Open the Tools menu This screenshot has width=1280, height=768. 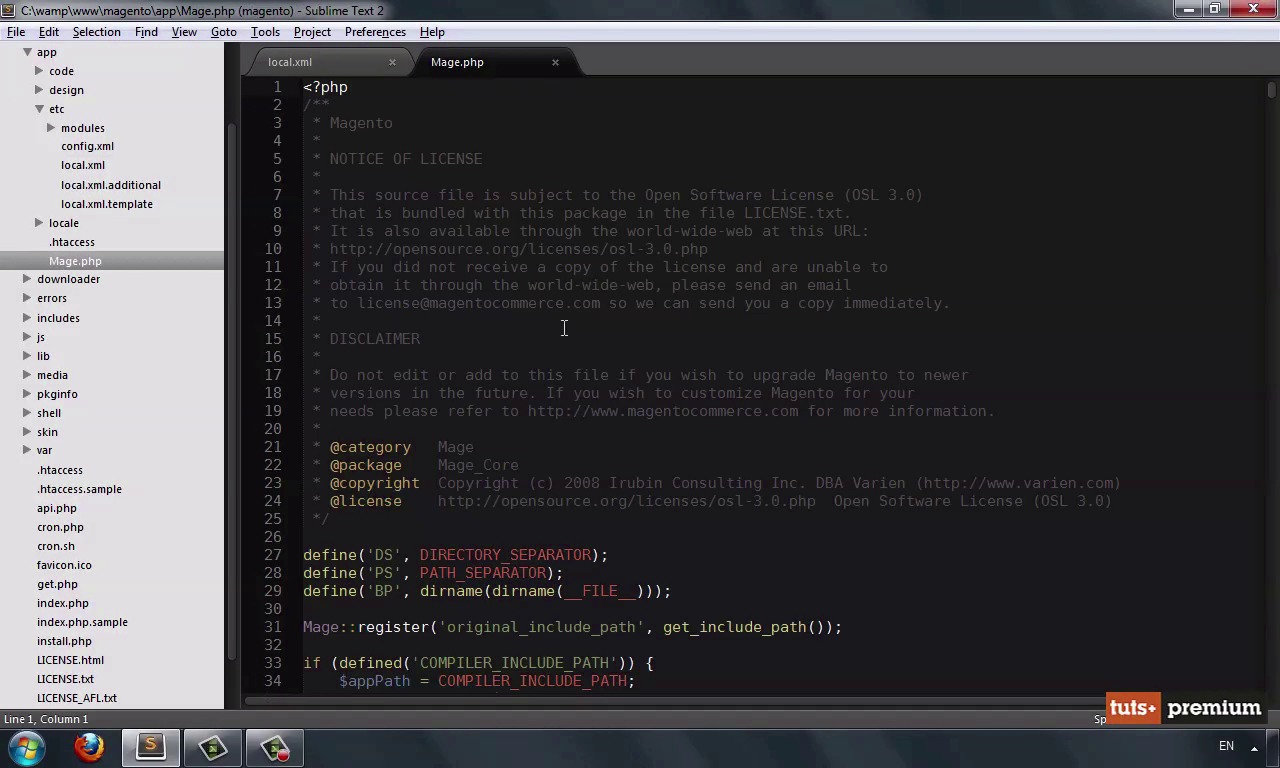(265, 32)
